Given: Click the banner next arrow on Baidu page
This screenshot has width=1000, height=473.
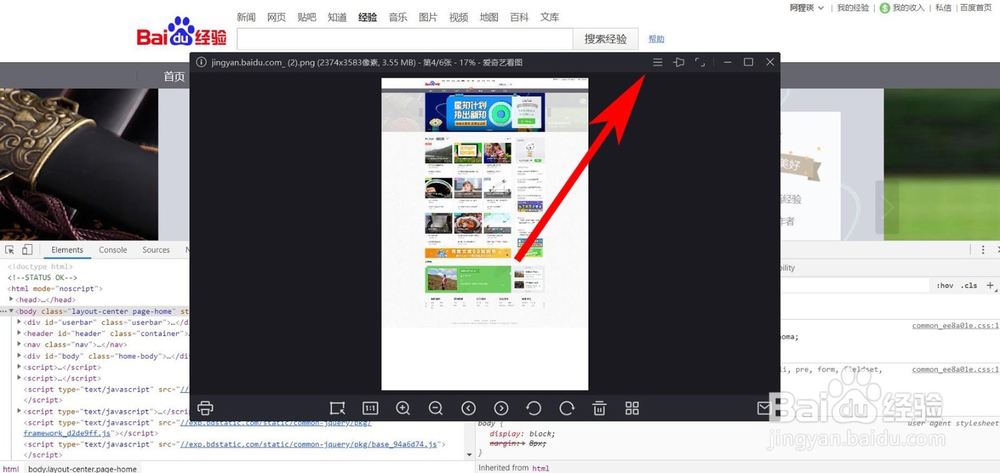Looking at the screenshot, I should click(x=887, y=207).
